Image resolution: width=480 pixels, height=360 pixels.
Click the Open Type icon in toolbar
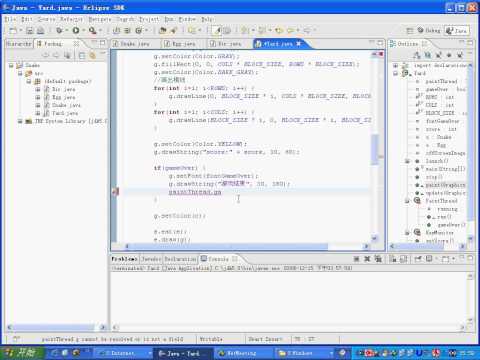(x=163, y=31)
